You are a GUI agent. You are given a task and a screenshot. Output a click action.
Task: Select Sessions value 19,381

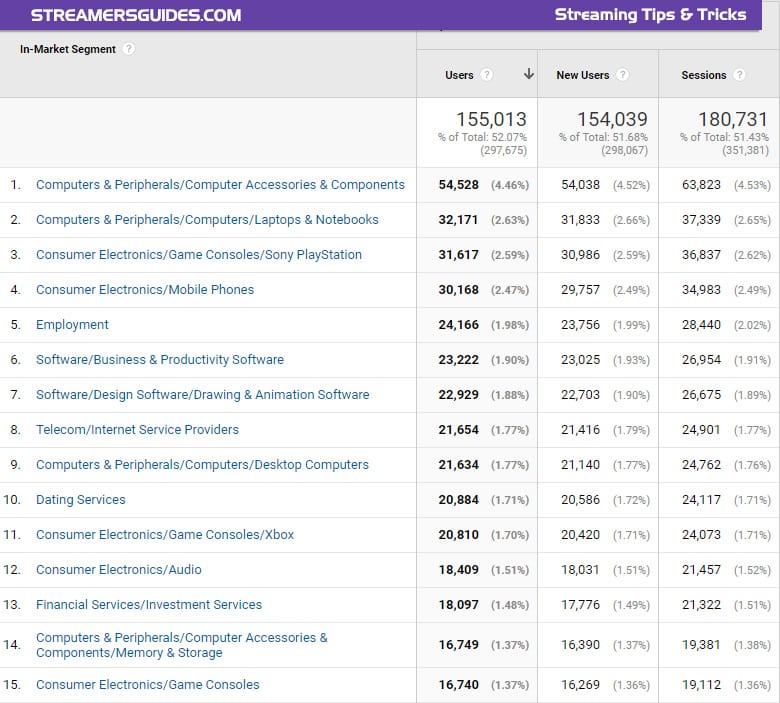click(x=701, y=645)
